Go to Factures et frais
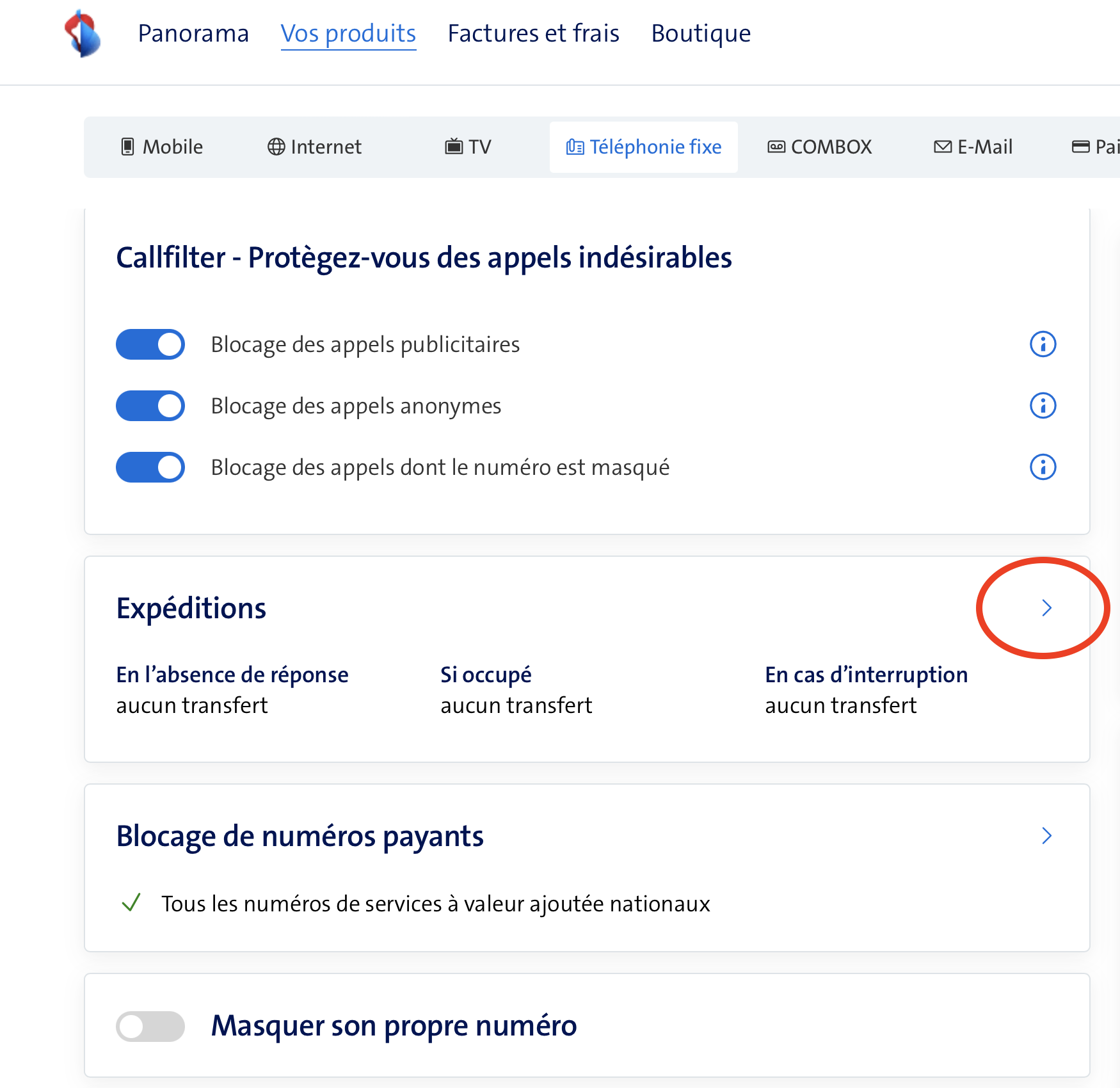This screenshot has height=1088, width=1120. [x=533, y=33]
